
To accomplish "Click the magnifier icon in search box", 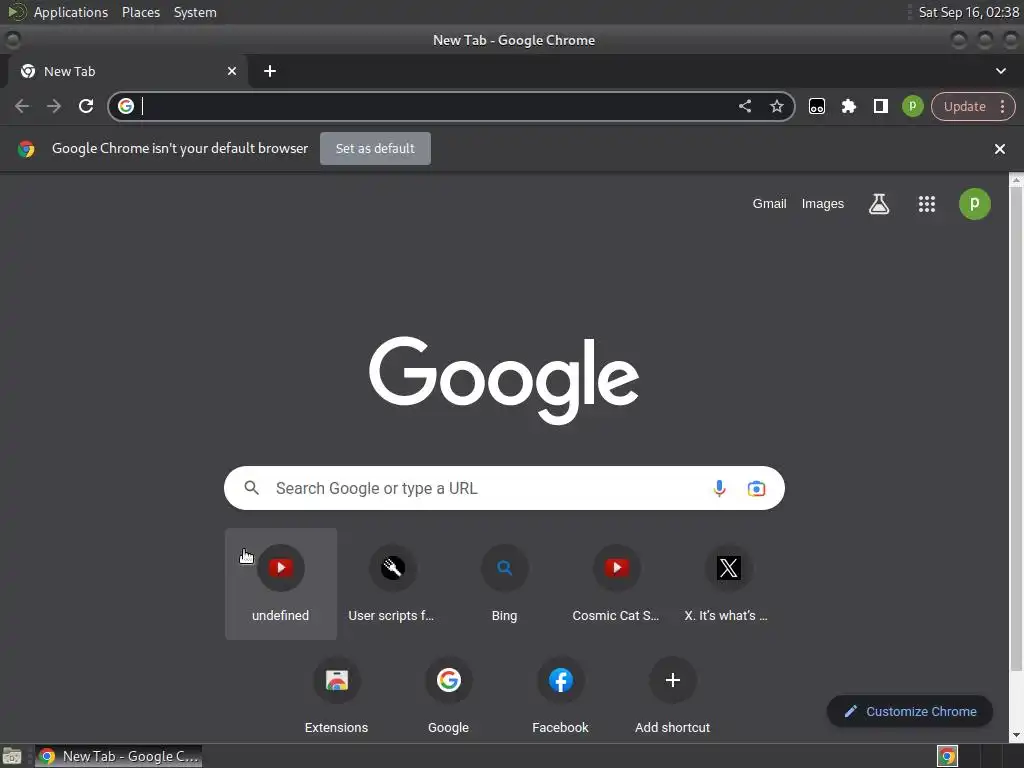I will [251, 488].
